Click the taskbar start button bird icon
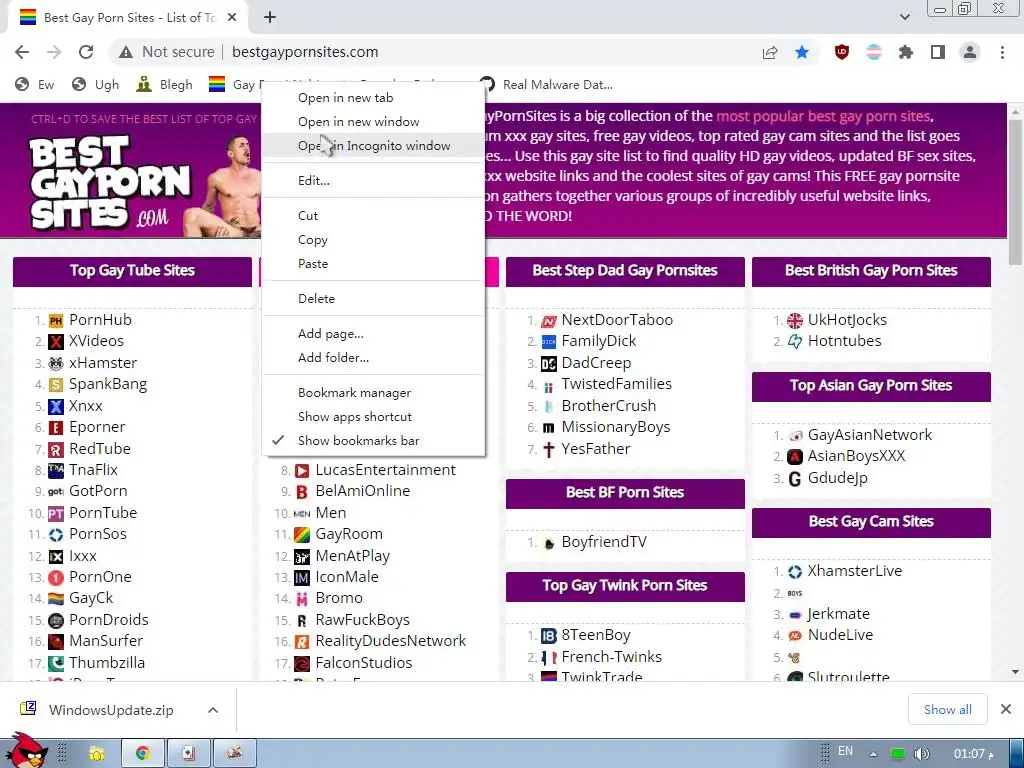 [27, 752]
